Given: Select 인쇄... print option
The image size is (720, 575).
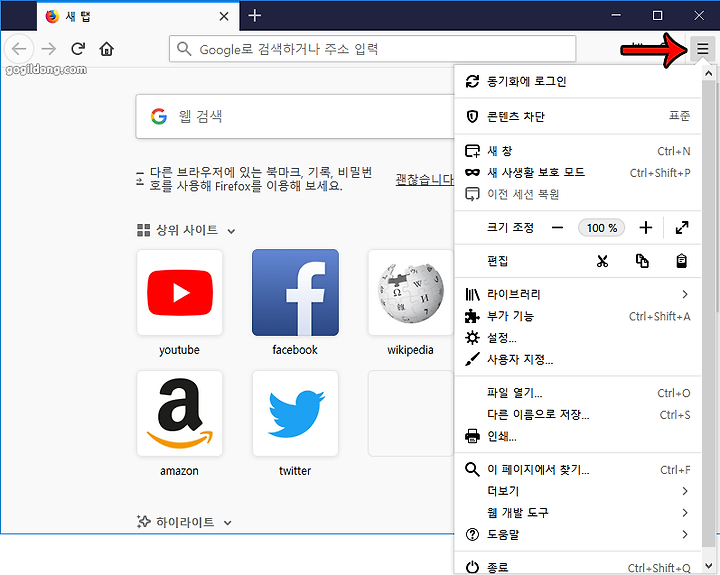Looking at the screenshot, I should click(578, 436).
